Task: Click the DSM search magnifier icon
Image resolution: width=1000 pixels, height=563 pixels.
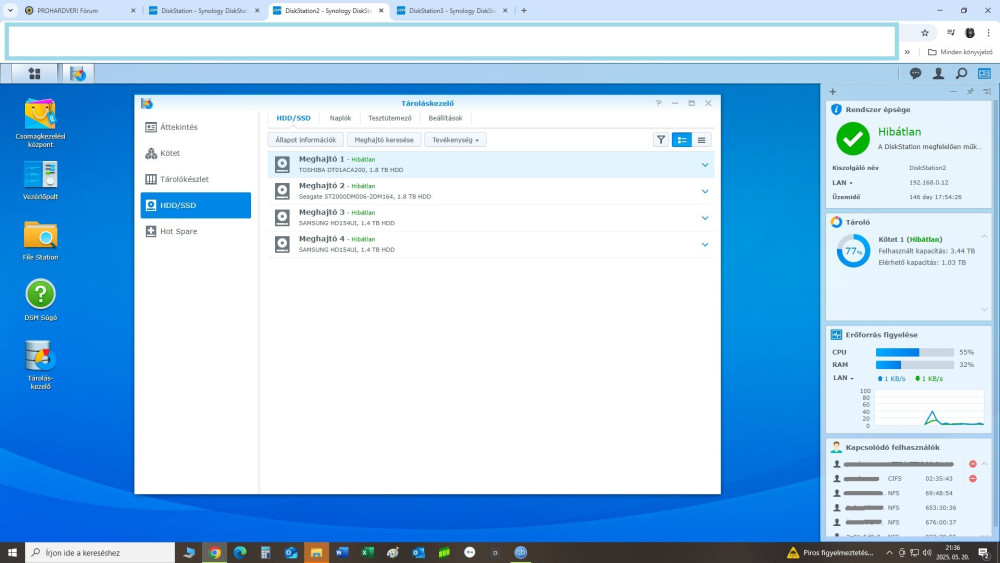Action: click(x=961, y=73)
